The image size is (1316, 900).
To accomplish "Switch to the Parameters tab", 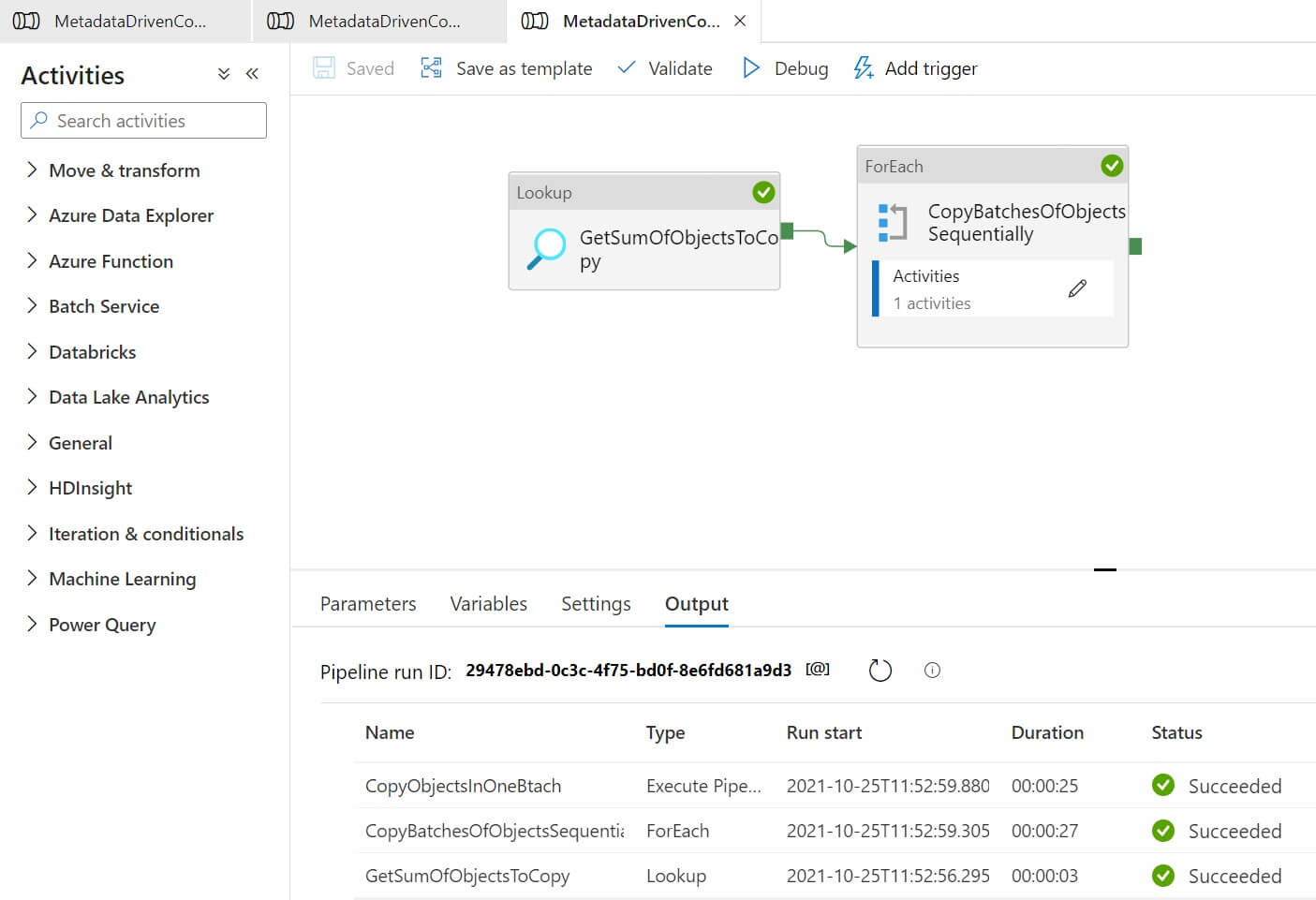I will pyautogui.click(x=368, y=604).
